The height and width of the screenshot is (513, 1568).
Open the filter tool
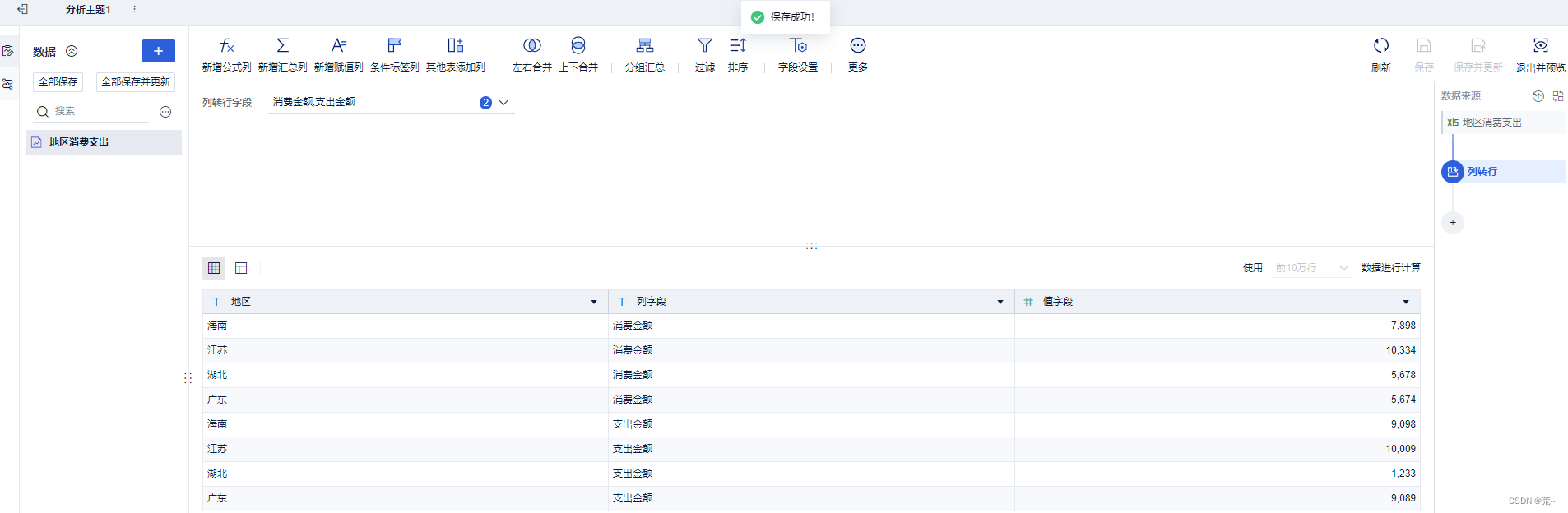(x=705, y=54)
